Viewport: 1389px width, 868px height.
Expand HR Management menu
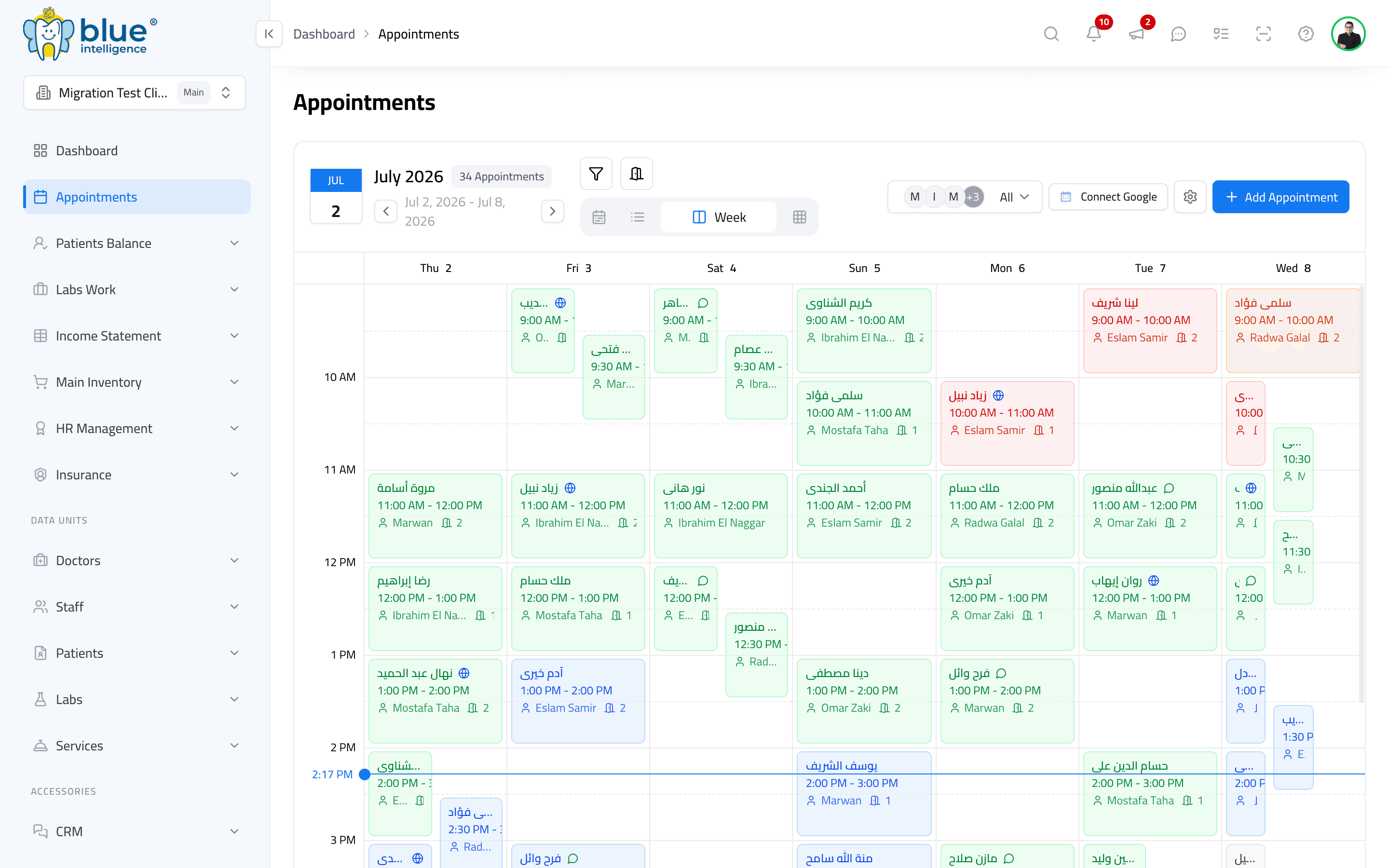coord(136,428)
